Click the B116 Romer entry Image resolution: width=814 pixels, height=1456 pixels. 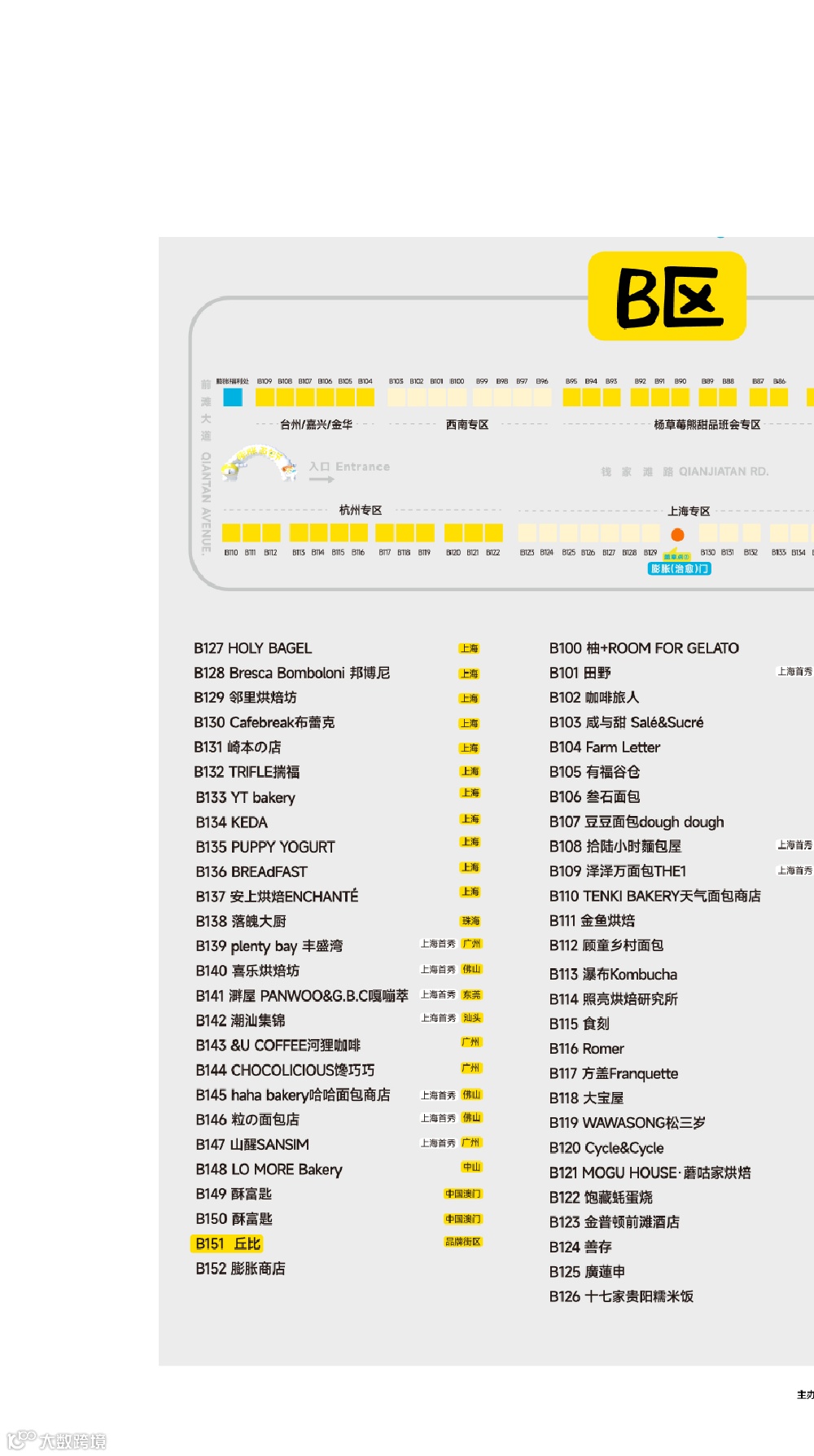(x=587, y=1049)
